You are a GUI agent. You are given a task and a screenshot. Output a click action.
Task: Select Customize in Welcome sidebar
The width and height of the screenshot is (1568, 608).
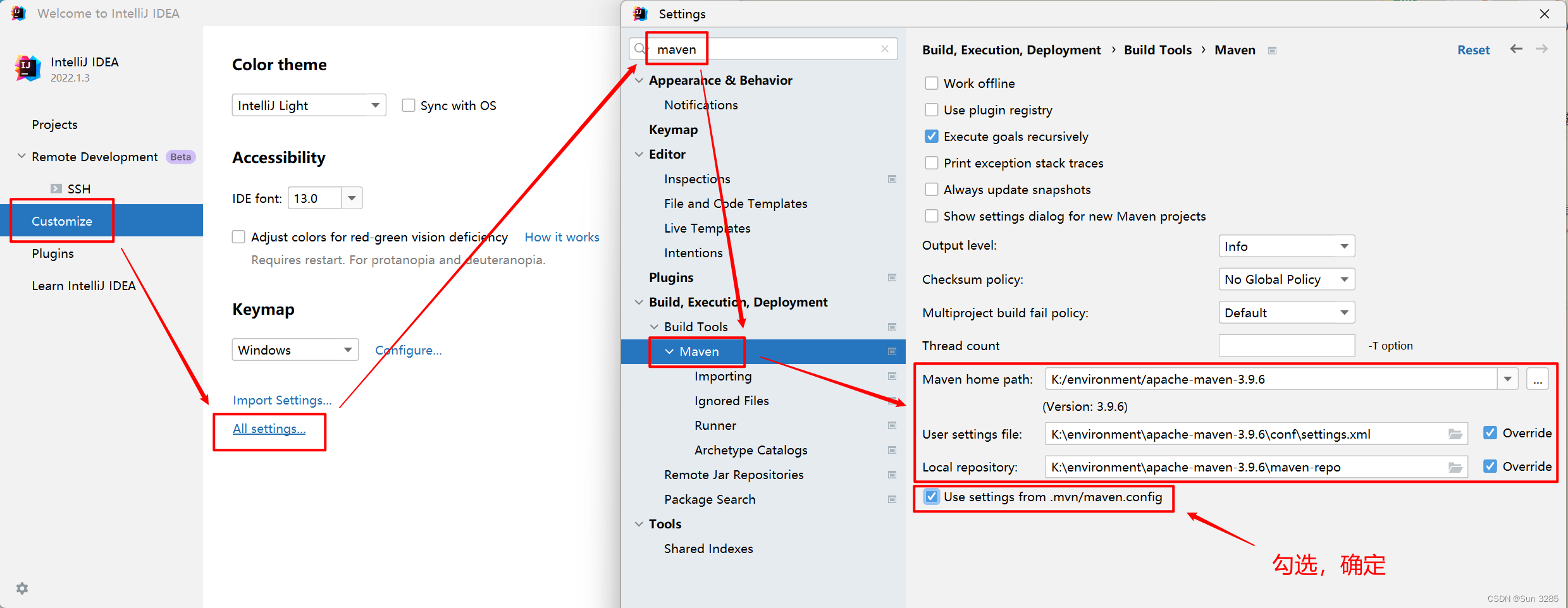(101, 221)
